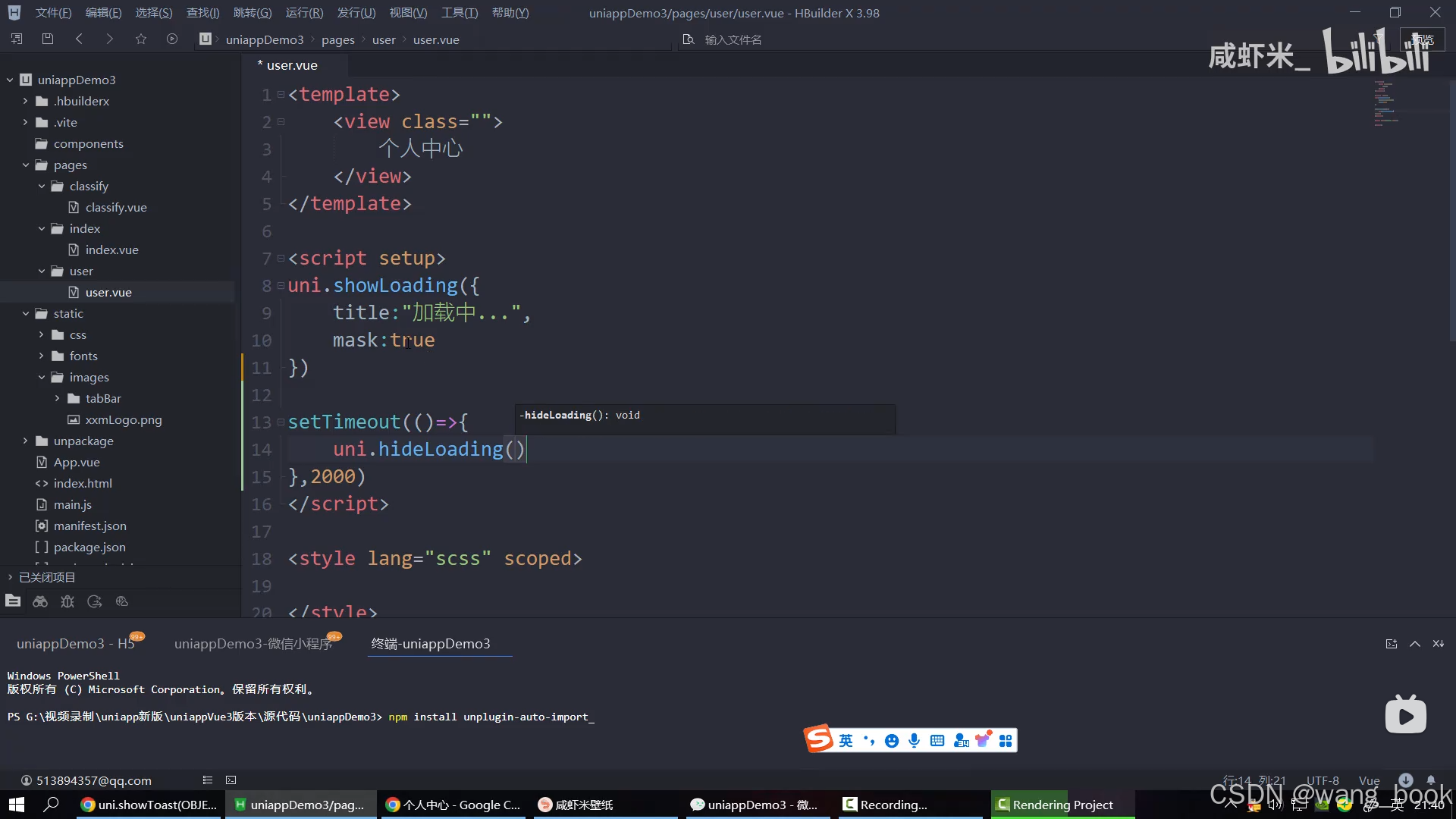Toggle the terminal icon in status bar
1456x819 pixels.
[x=231, y=780]
